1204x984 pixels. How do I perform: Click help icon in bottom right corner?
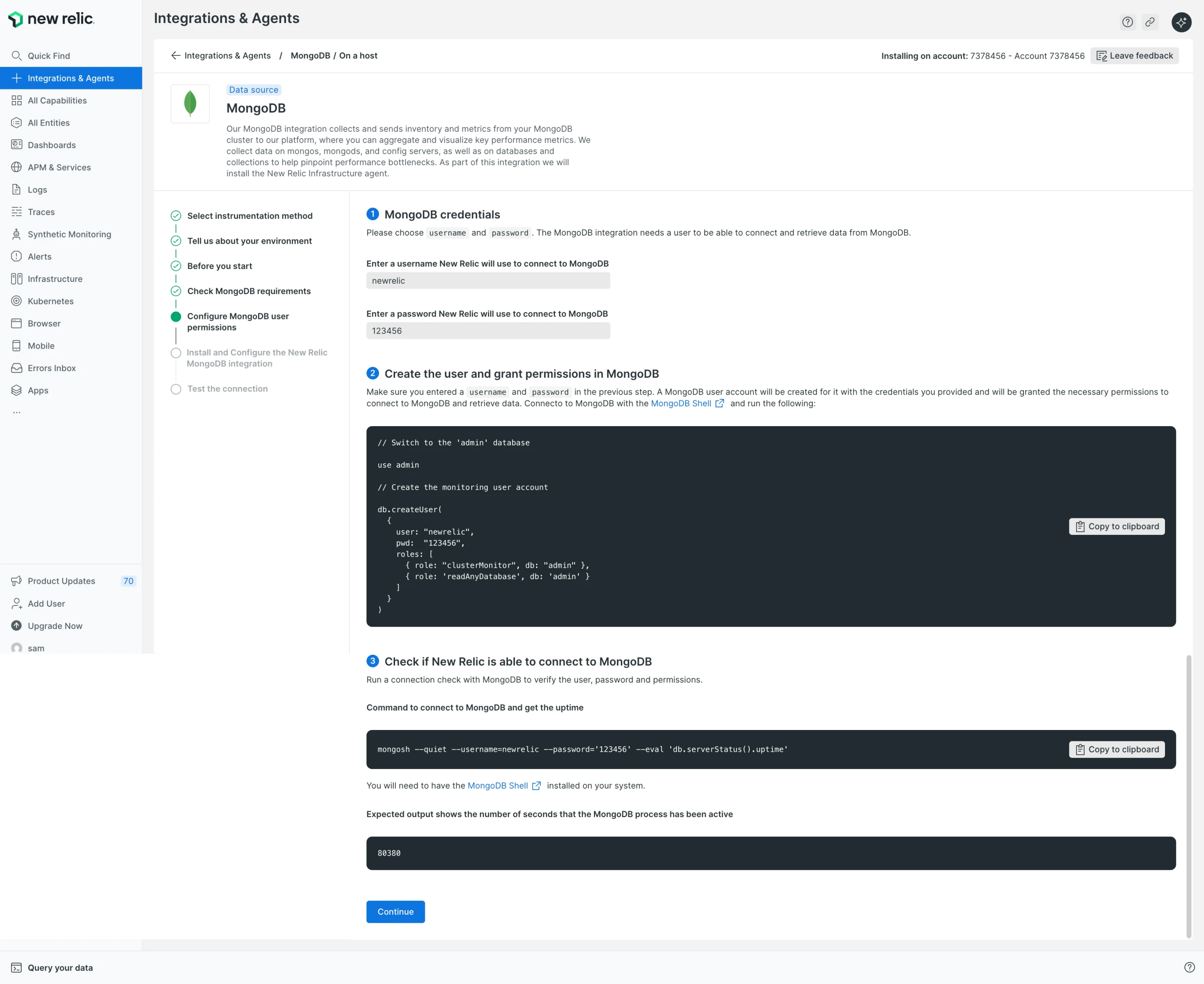pos(1189,968)
